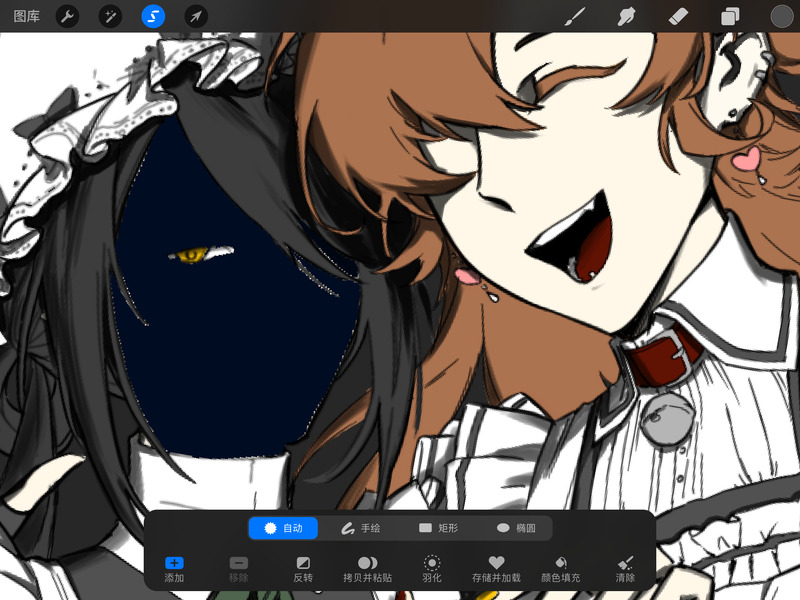The height and width of the screenshot is (600, 800).
Task: Click the 添加 add selection button
Action: (174, 569)
